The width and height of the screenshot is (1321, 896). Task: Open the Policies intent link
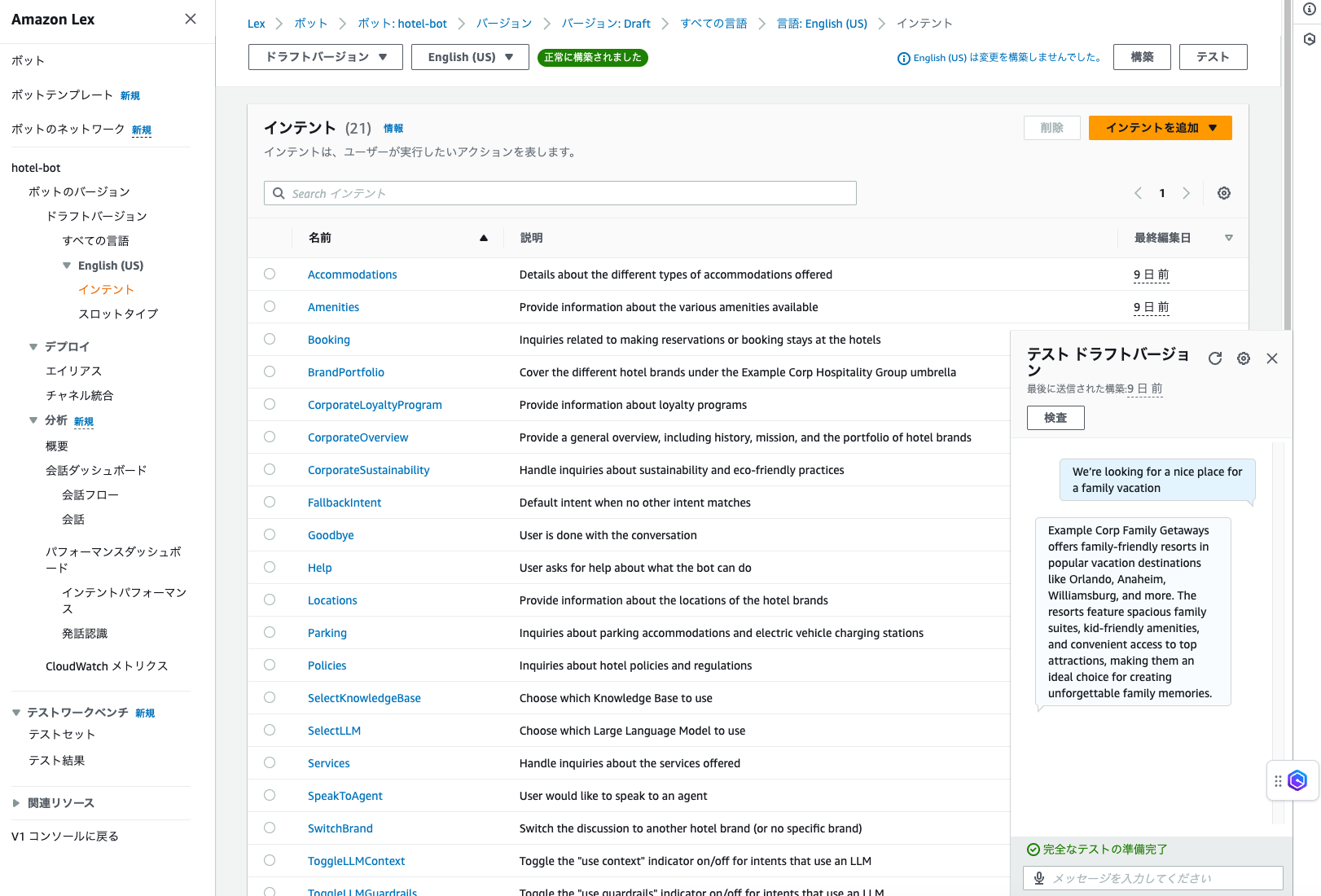[x=327, y=665]
